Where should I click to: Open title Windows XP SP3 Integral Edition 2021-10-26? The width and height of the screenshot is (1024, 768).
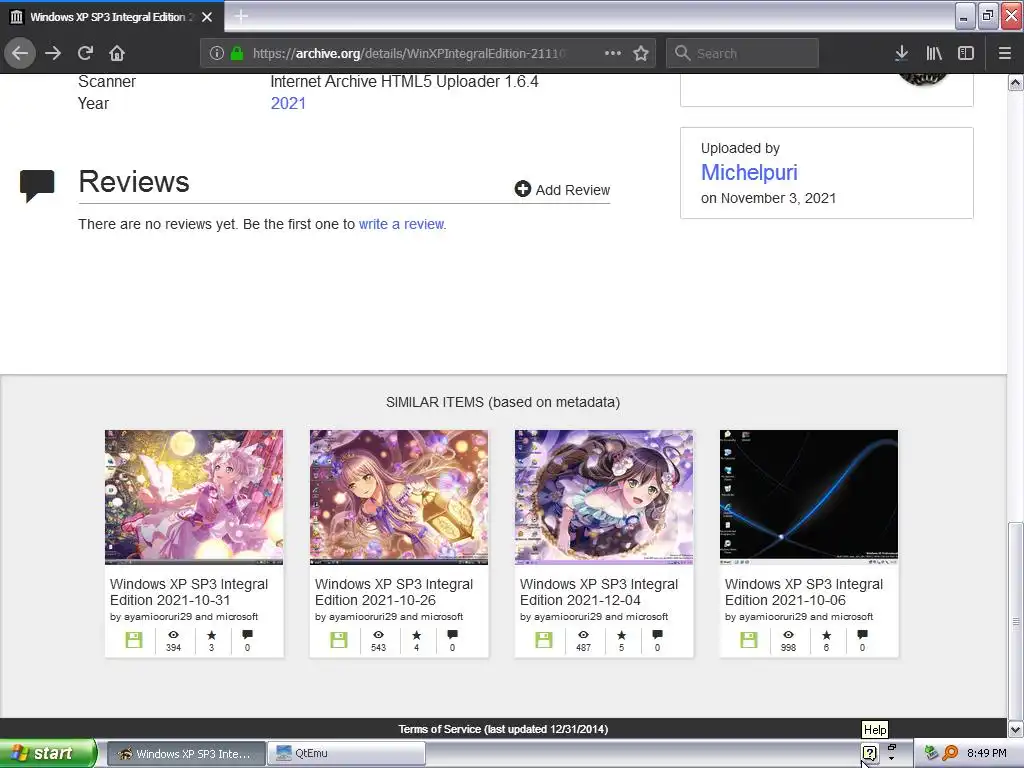click(x=394, y=592)
